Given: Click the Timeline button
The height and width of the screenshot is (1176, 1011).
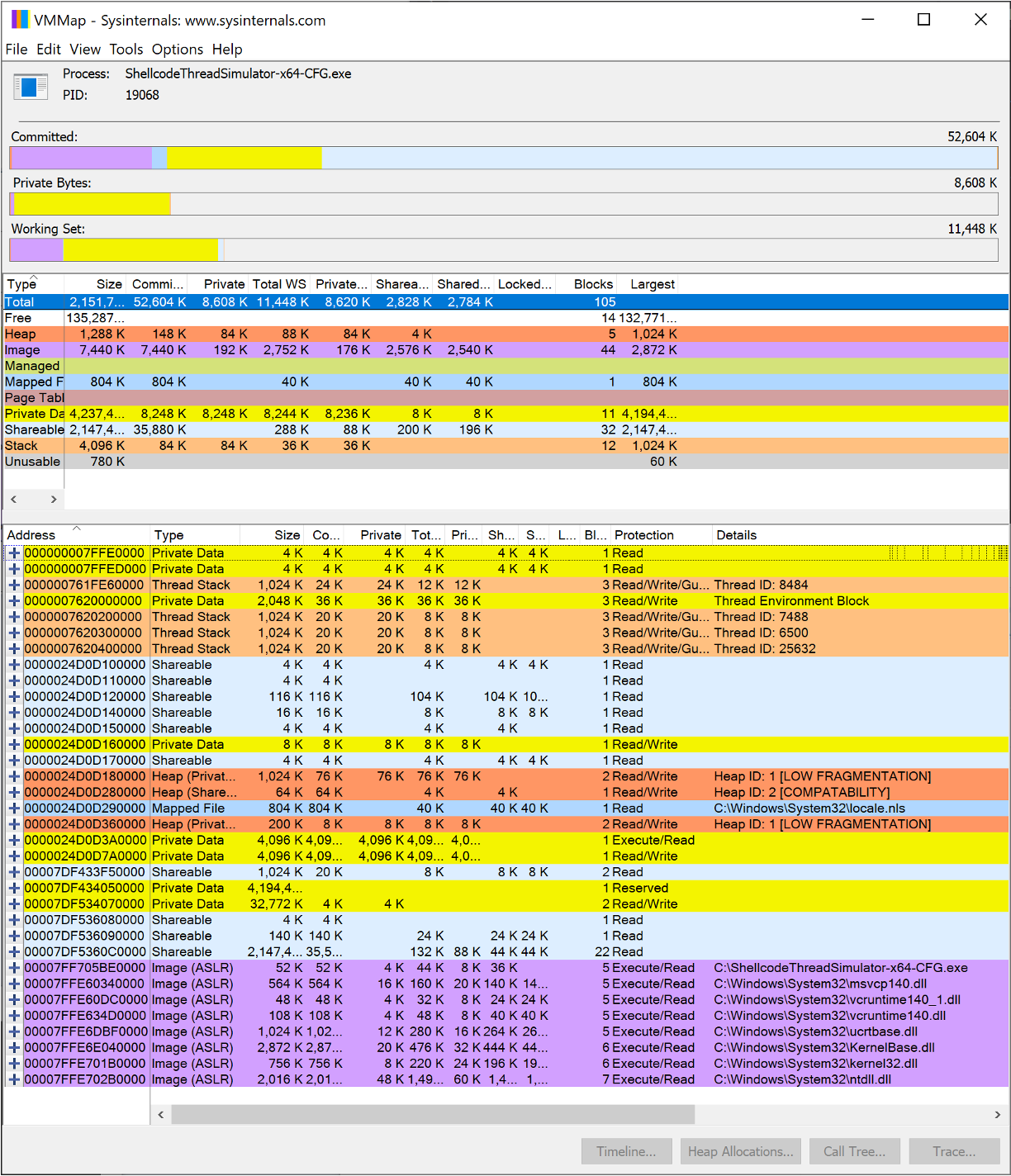Looking at the screenshot, I should point(626,1151).
